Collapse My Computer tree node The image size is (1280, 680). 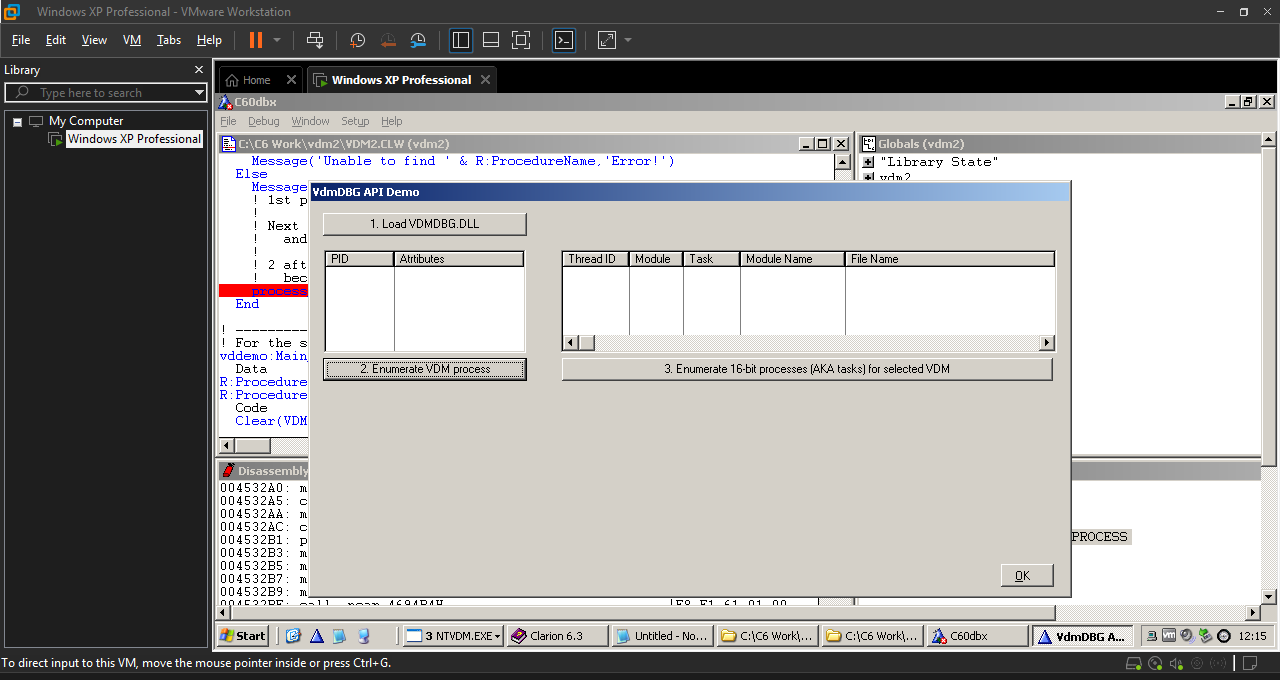click(x=17, y=121)
